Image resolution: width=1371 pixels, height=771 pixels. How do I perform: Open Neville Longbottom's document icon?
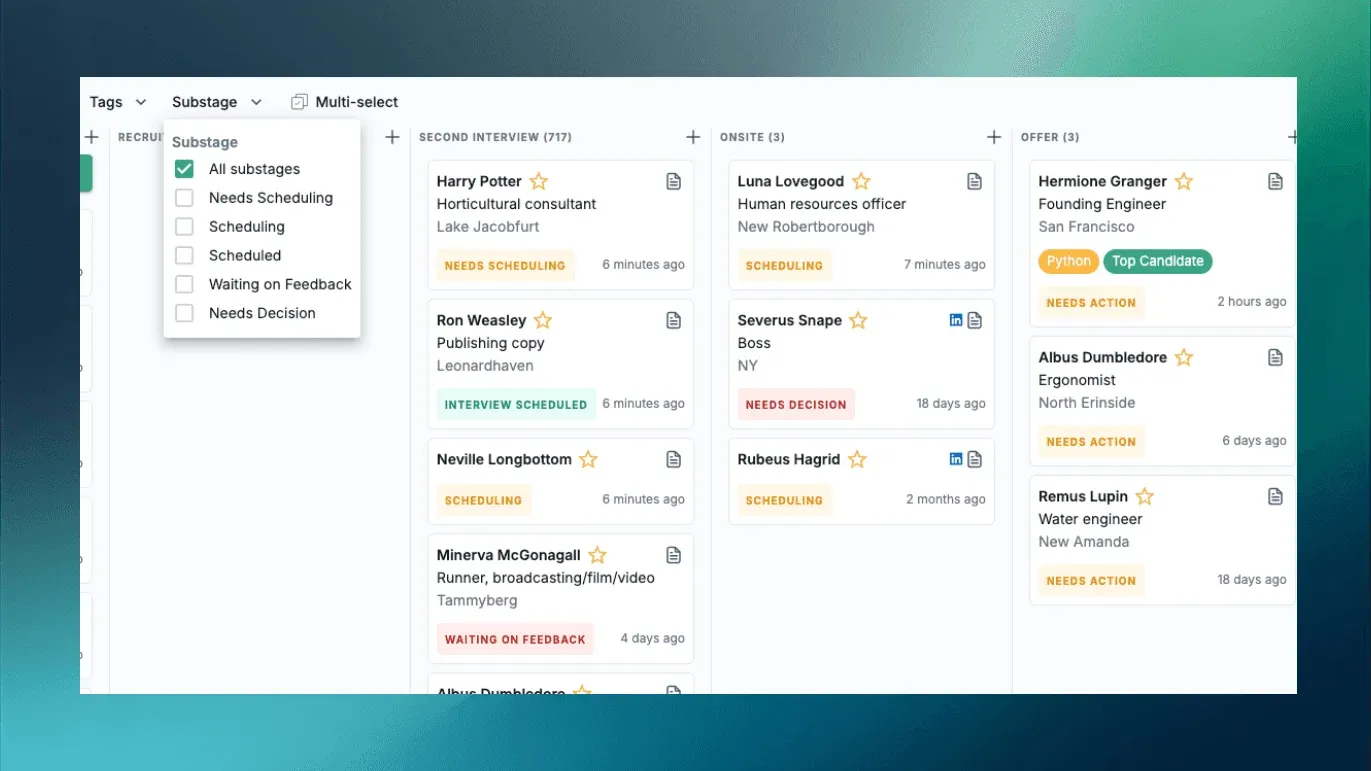click(674, 459)
